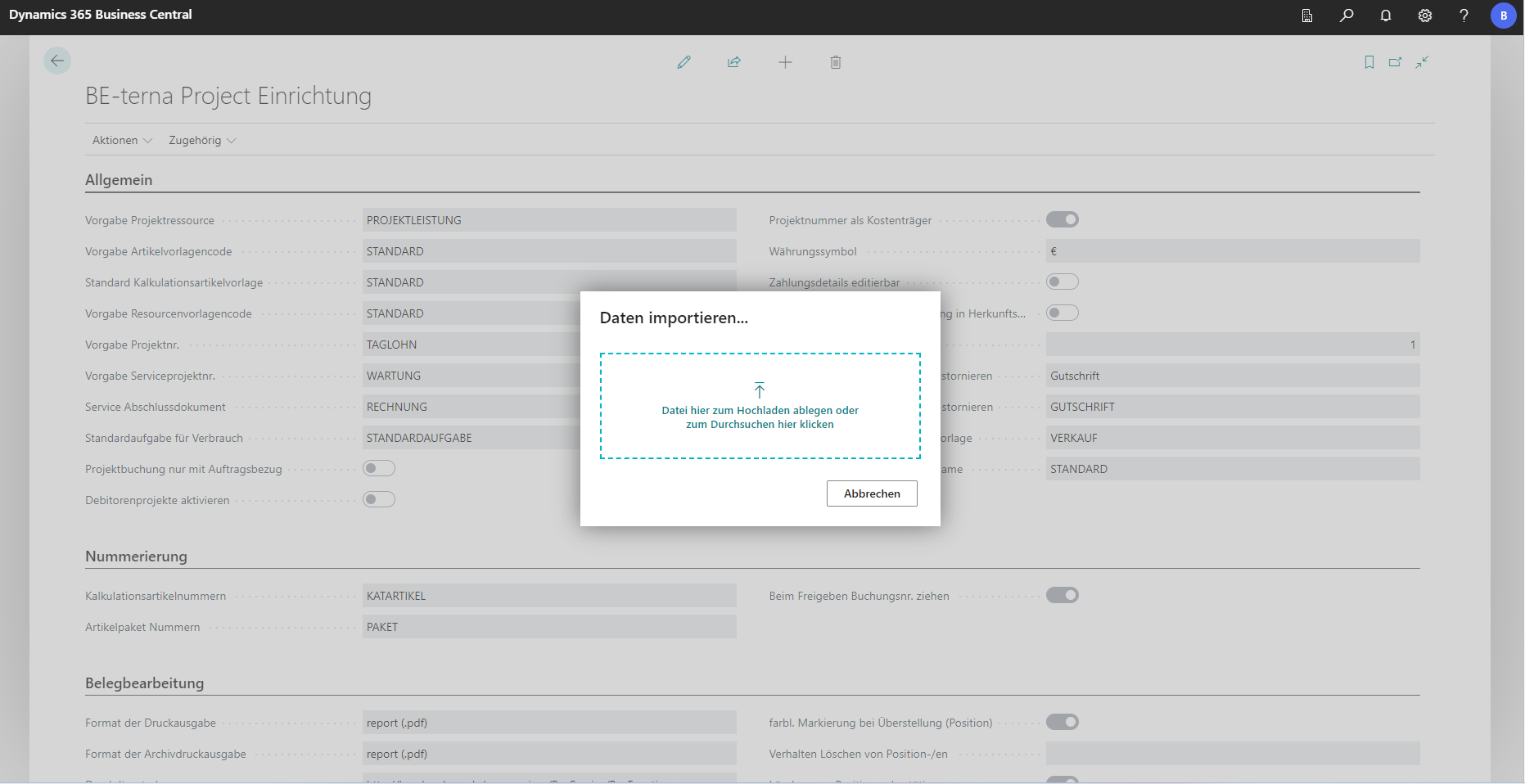Toggle Zahlungsdetails editierbar switch

pos(1063,282)
